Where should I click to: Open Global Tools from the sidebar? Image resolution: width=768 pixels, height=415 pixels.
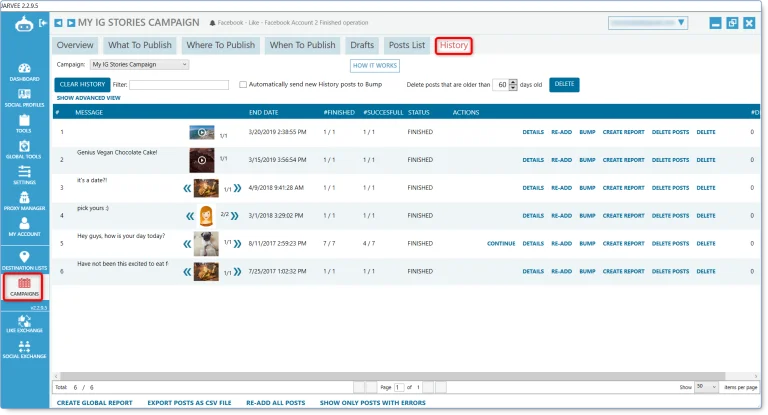(24, 149)
